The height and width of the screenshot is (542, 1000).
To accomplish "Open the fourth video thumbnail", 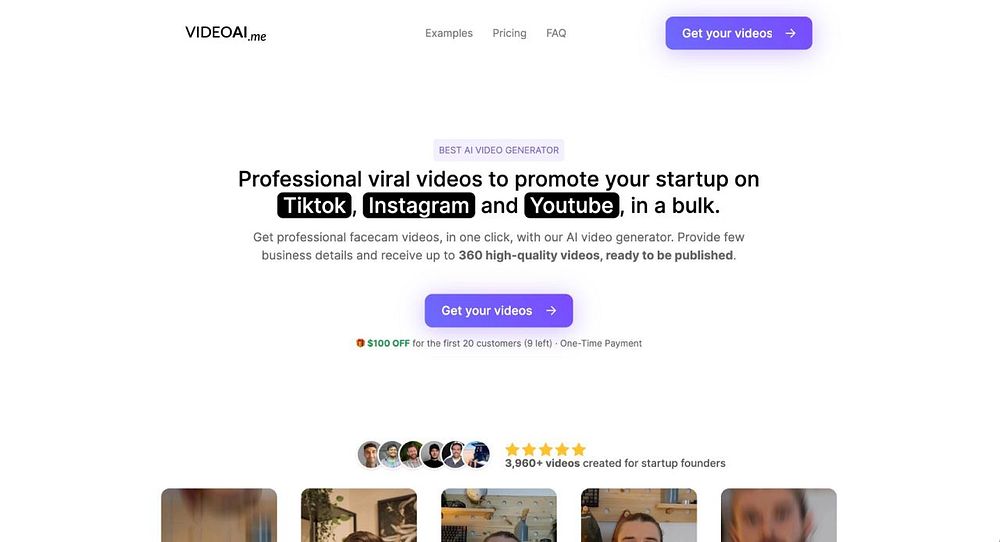I will tap(639, 515).
